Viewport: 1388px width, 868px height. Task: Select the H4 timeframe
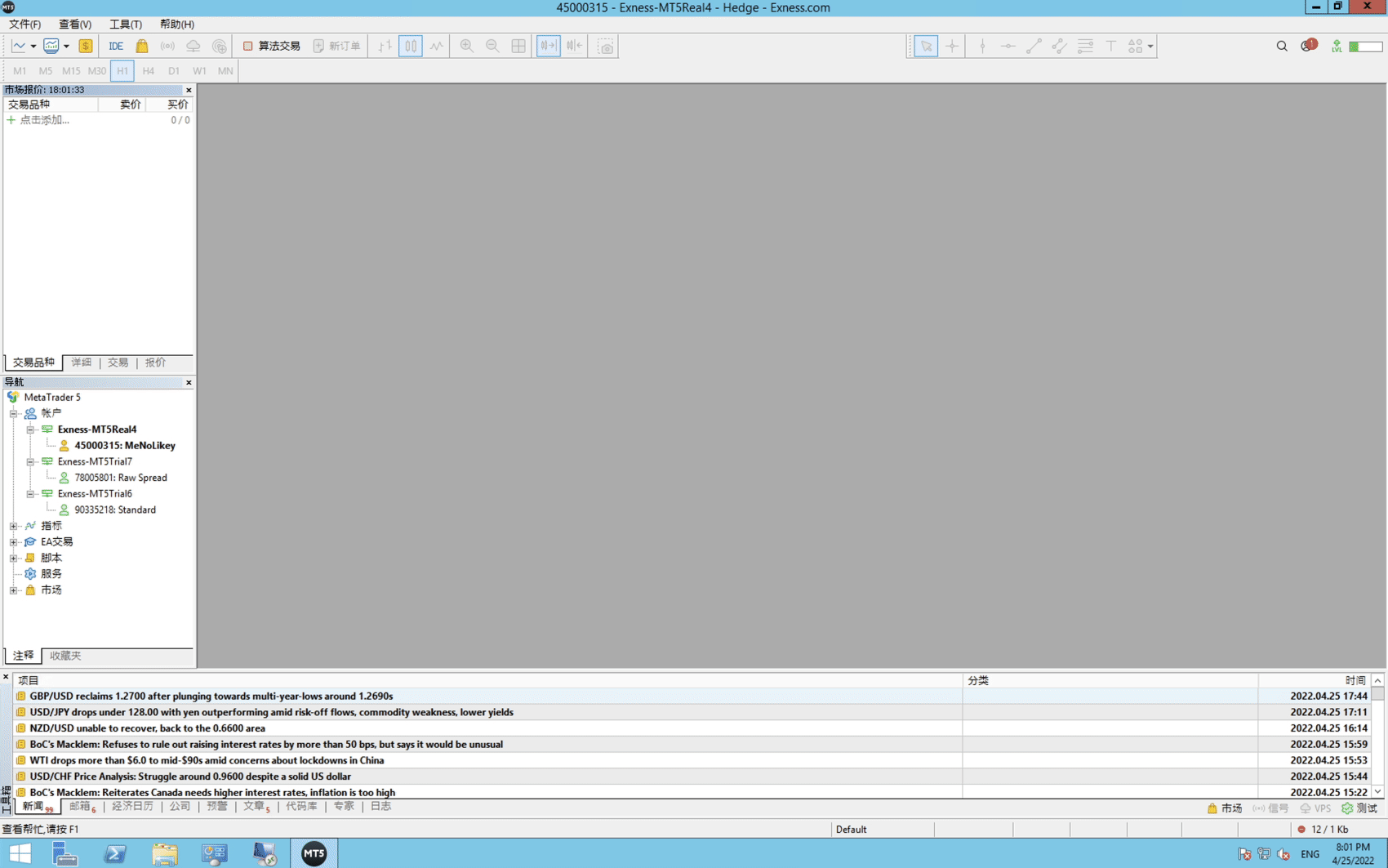(148, 71)
